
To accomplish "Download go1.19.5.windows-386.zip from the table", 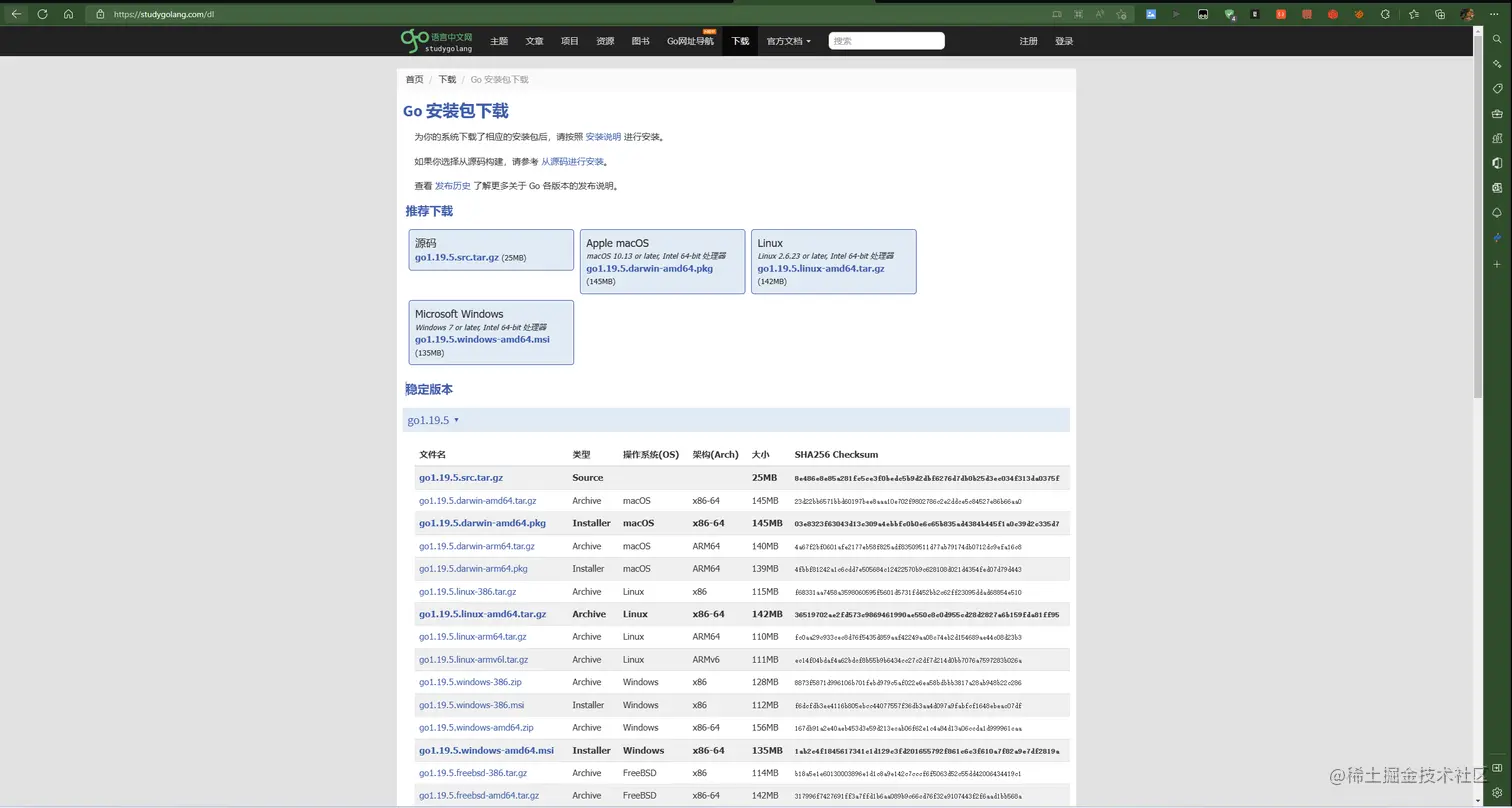I will point(470,682).
